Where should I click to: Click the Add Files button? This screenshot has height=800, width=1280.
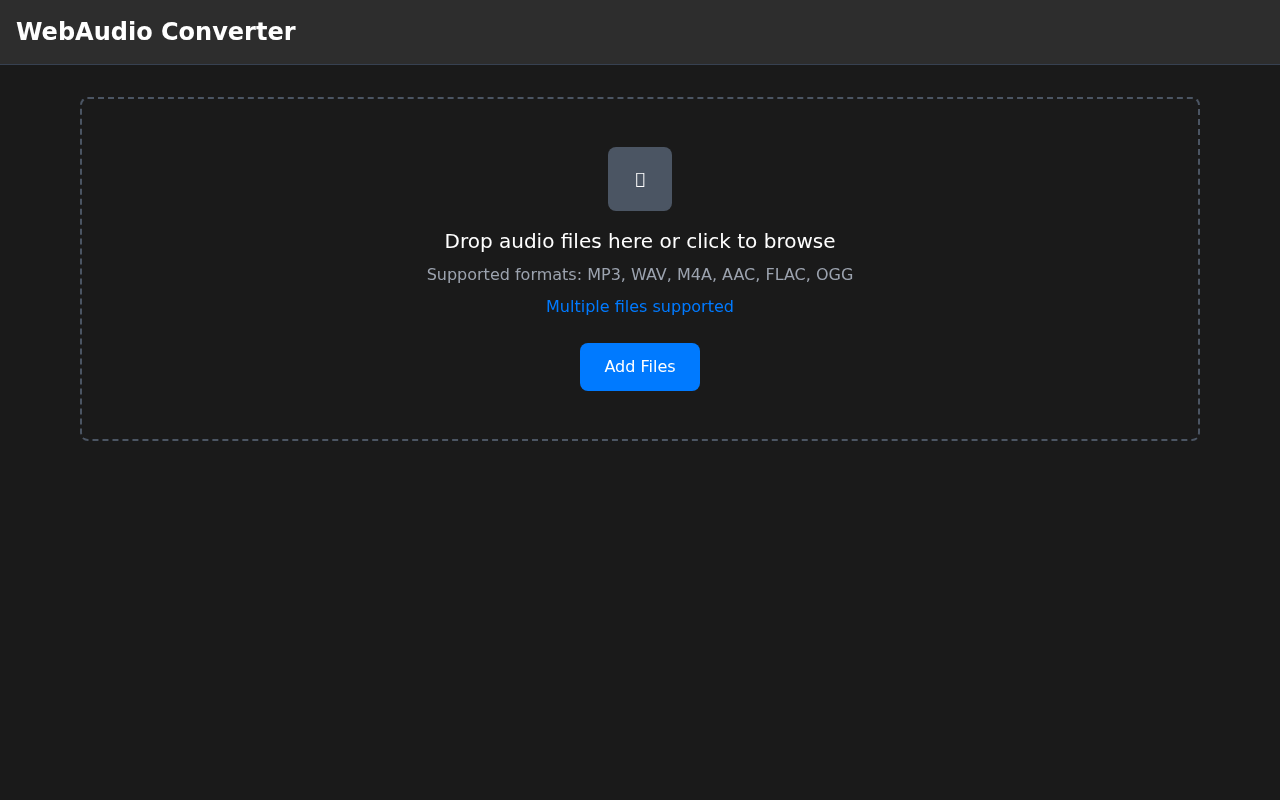pyautogui.click(x=640, y=367)
